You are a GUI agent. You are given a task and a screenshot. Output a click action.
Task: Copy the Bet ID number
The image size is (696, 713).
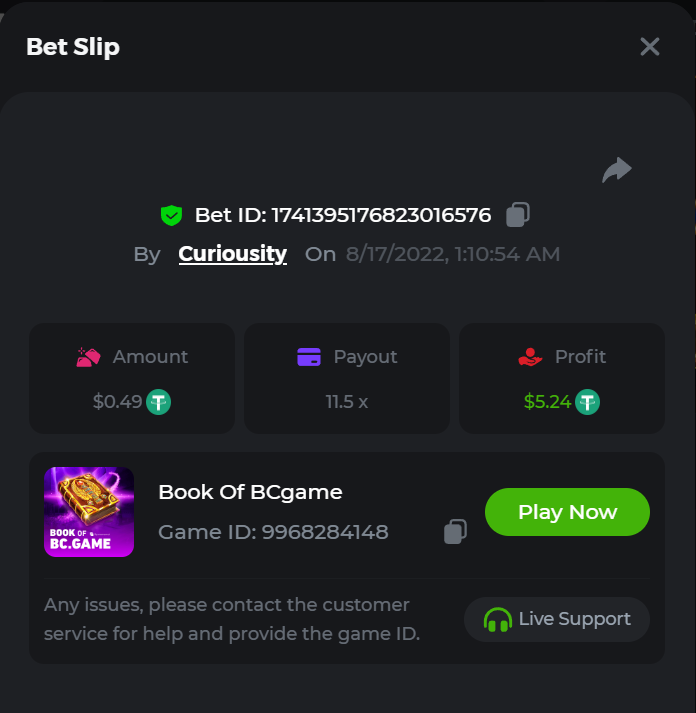[x=518, y=214]
